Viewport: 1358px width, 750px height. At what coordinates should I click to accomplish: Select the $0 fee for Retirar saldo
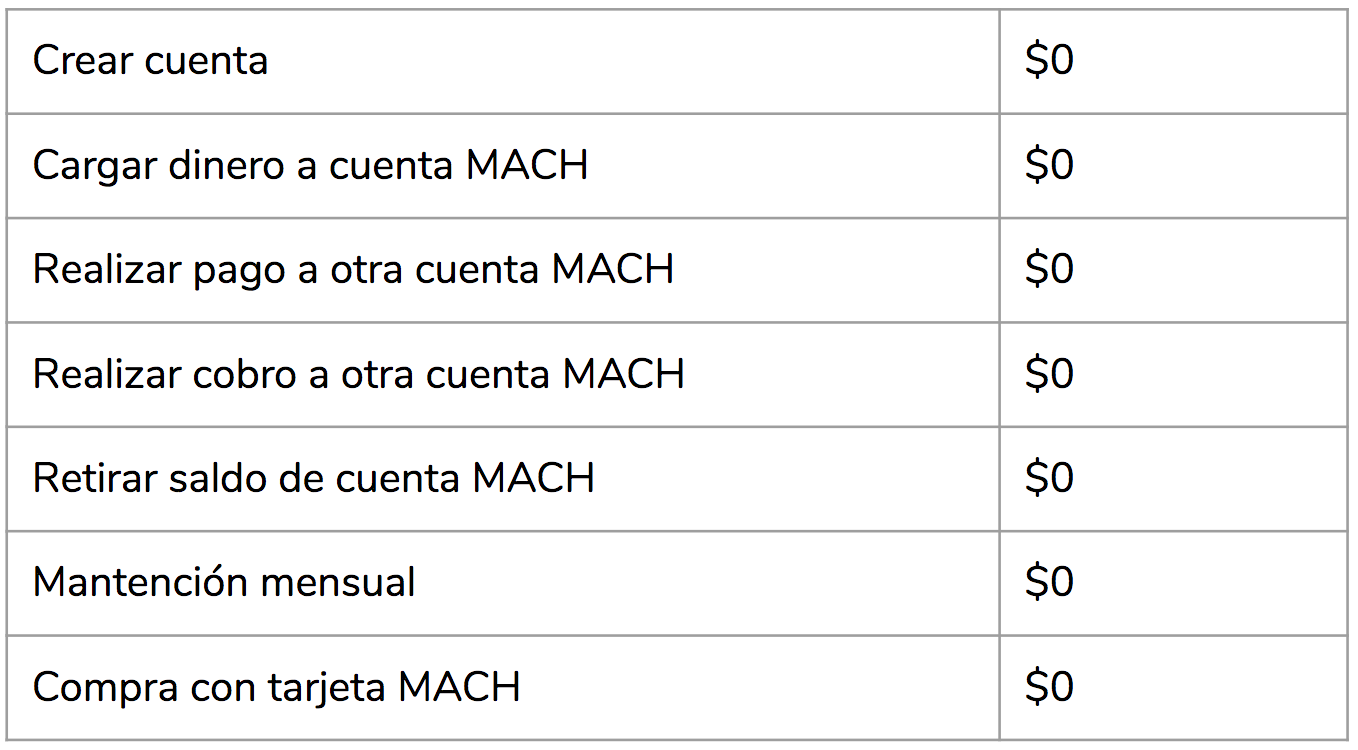point(1049,478)
